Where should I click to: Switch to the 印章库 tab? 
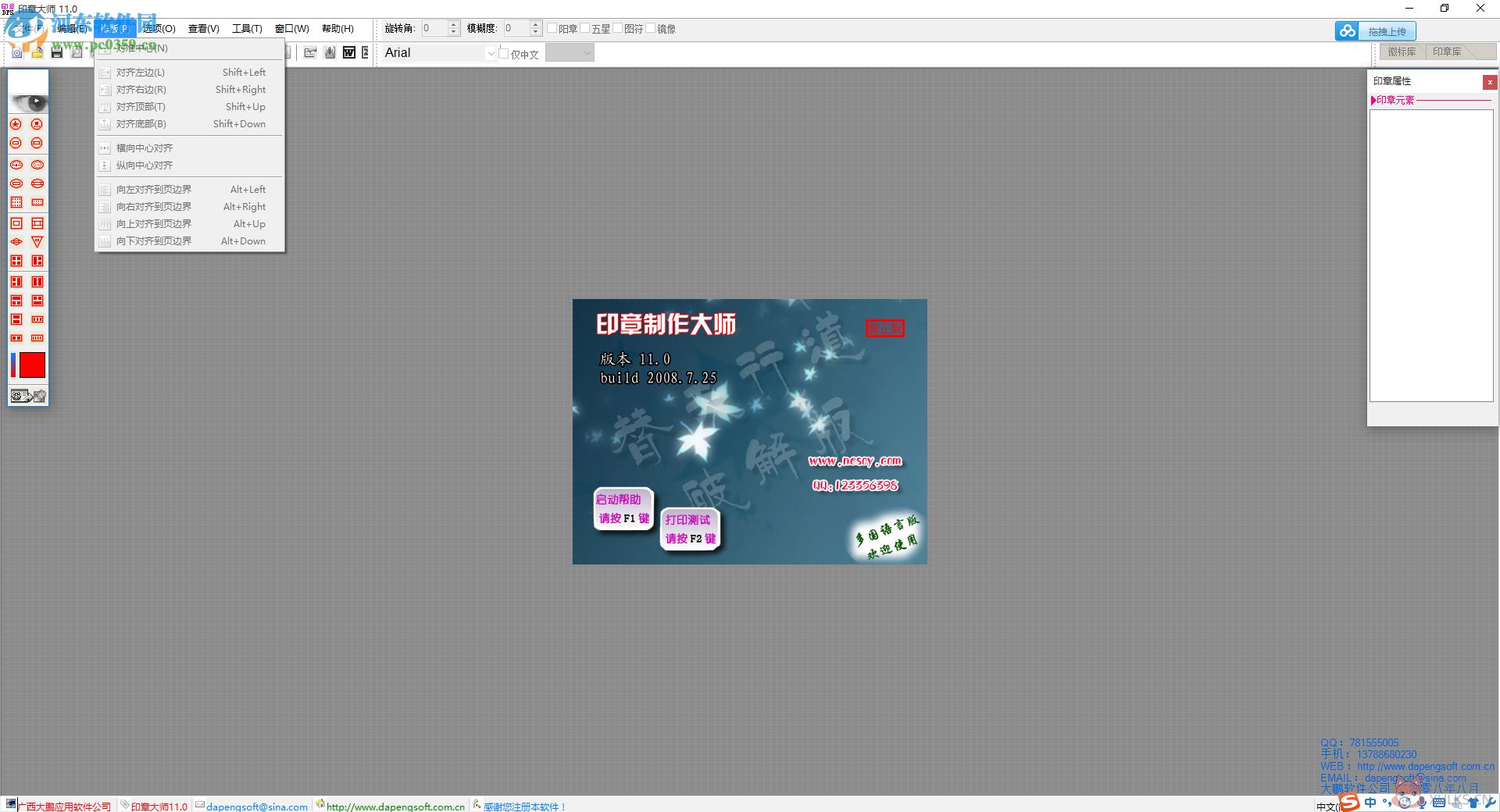pyautogui.click(x=1447, y=52)
